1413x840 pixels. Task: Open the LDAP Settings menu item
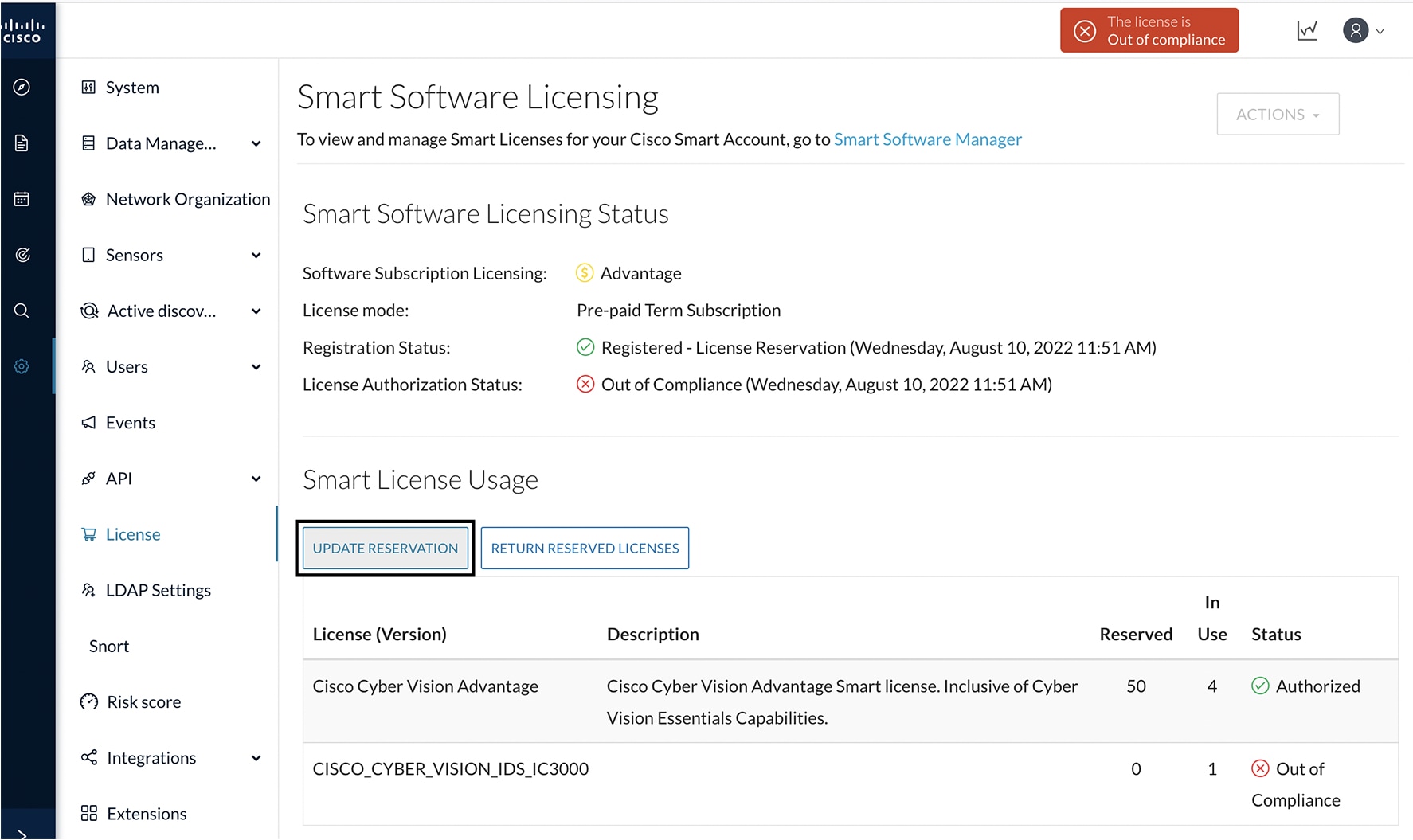click(x=158, y=590)
